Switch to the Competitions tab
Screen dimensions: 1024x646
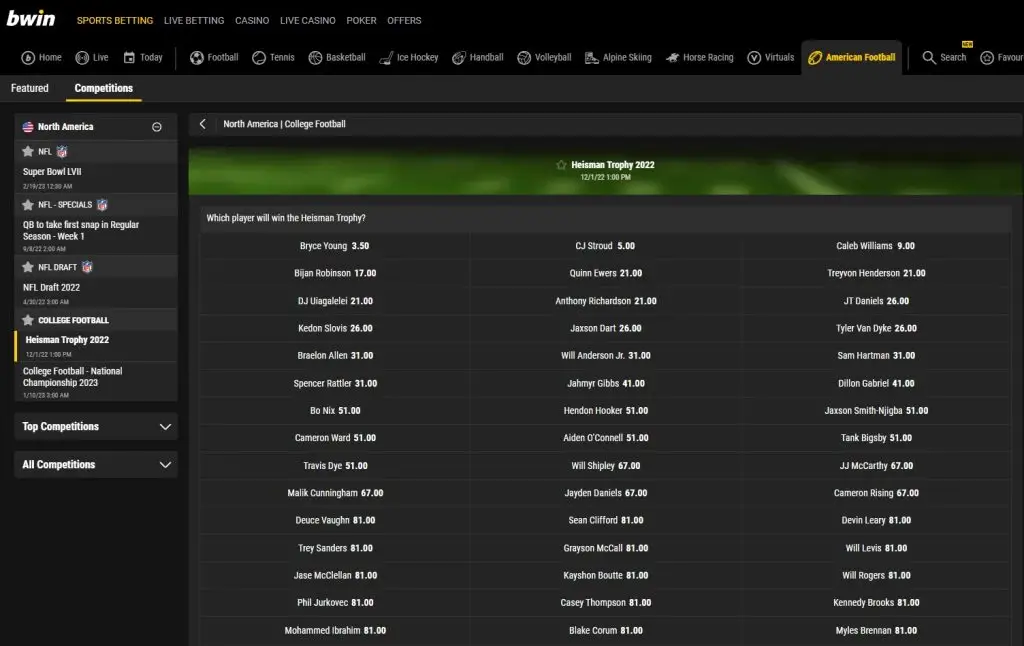tap(103, 88)
